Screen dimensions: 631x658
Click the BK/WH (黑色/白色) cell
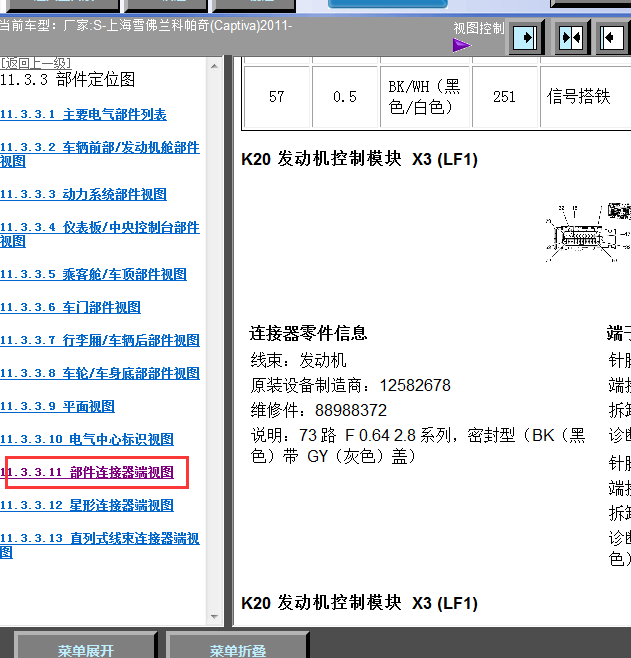coord(425,97)
